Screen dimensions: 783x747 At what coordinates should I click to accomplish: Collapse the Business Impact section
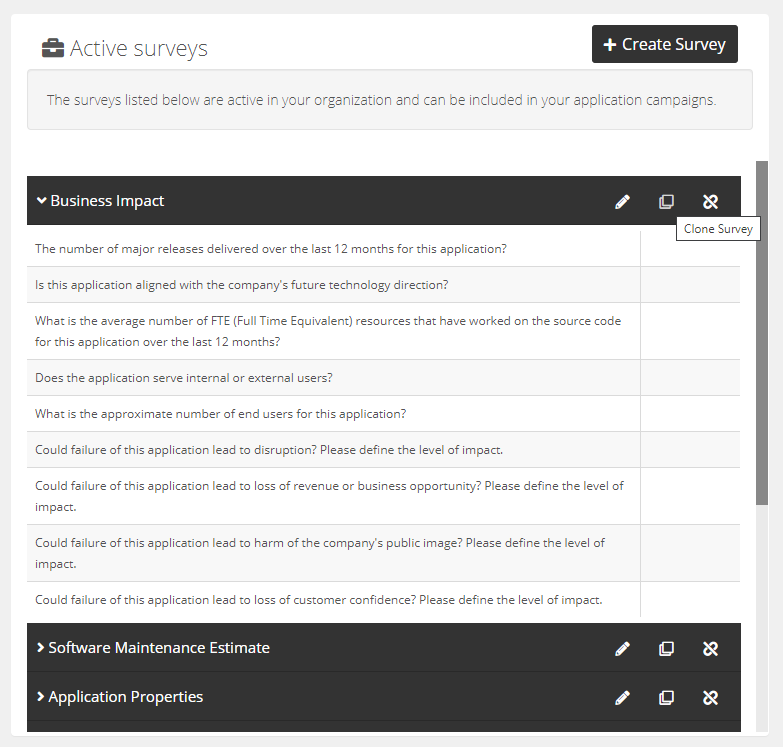(x=42, y=201)
